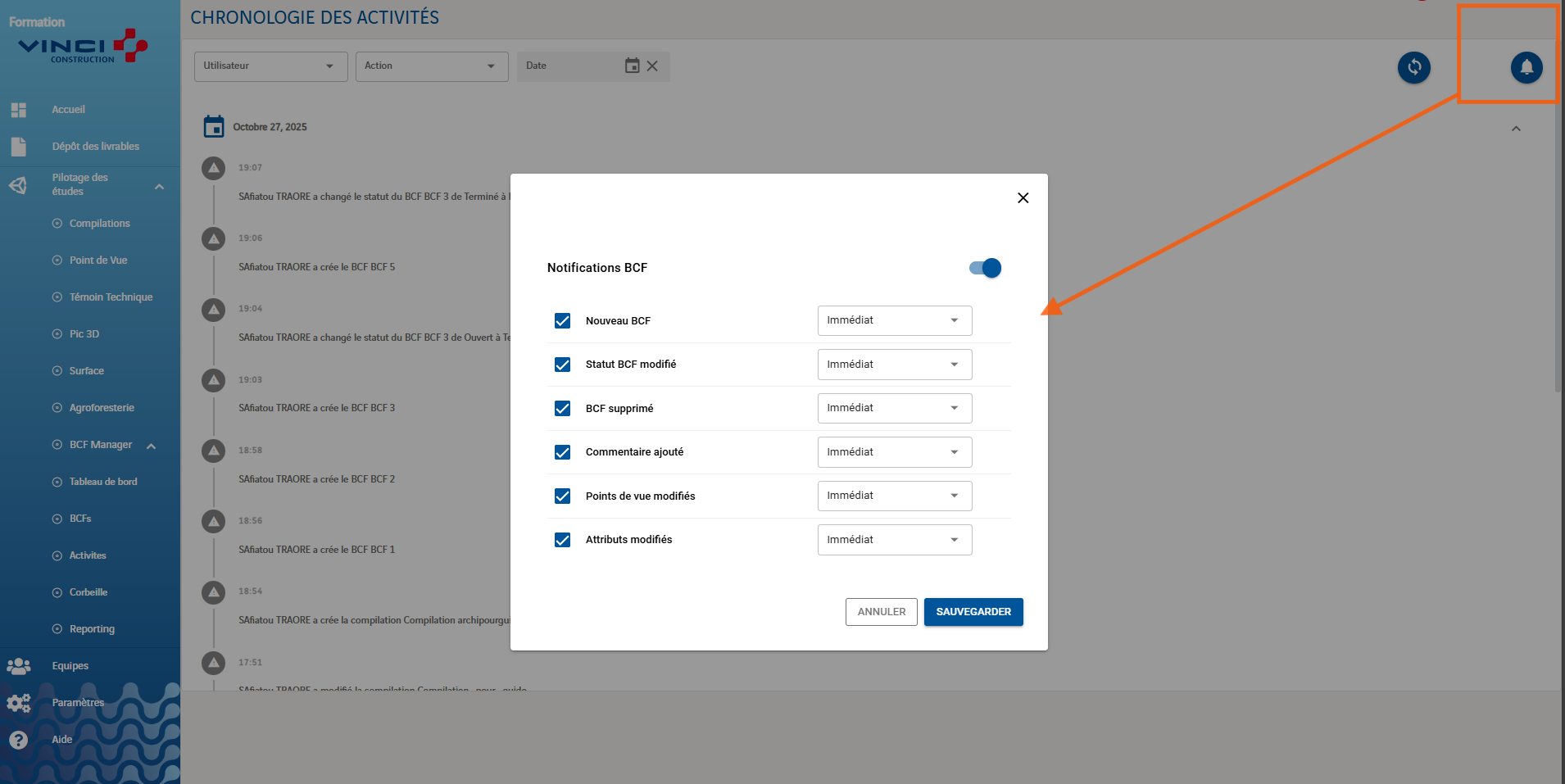
Task: Open the Date calendar picker icon
Action: [632, 66]
